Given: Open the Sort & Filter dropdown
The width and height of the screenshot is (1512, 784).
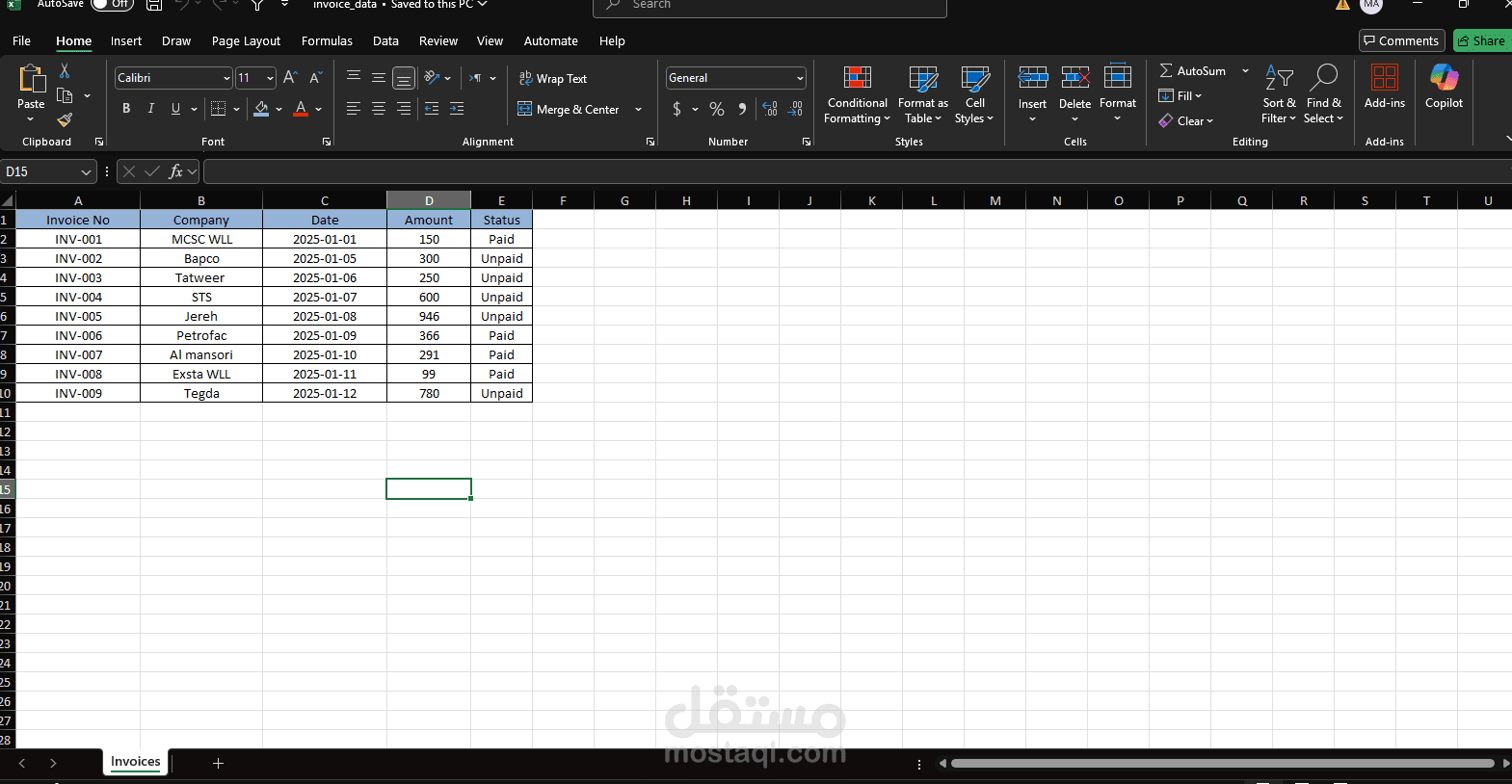Looking at the screenshot, I should pos(1279,94).
